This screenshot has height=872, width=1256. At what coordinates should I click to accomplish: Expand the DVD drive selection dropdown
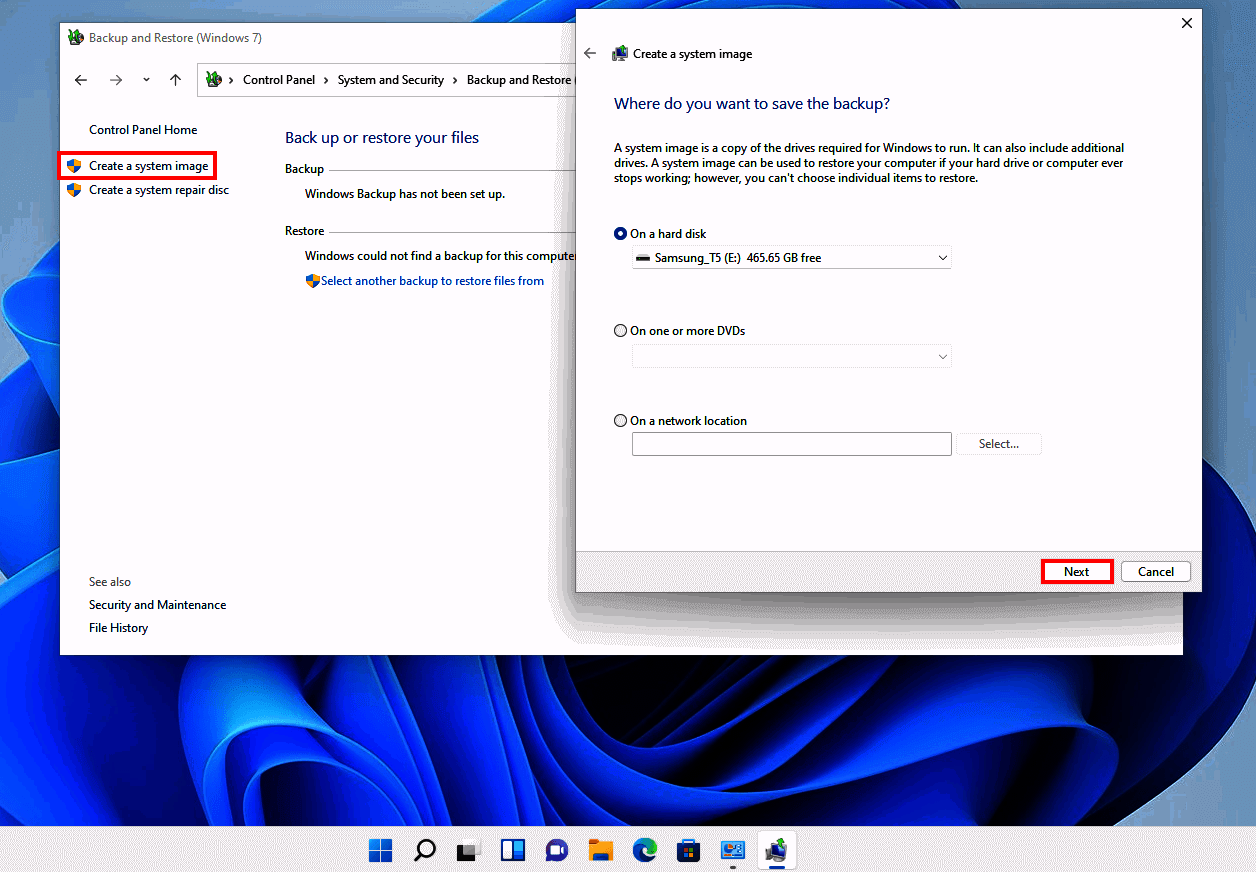tap(941, 356)
